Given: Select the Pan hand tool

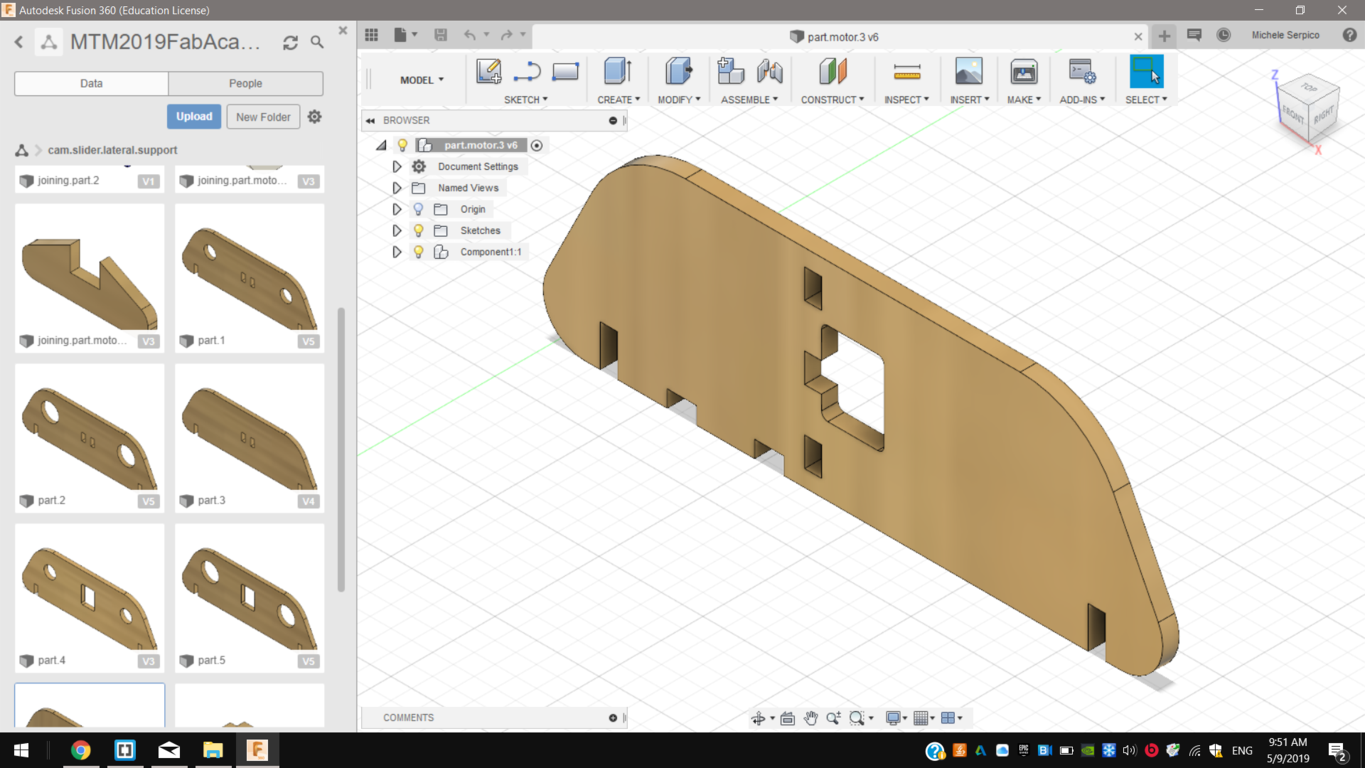Looking at the screenshot, I should coord(811,718).
